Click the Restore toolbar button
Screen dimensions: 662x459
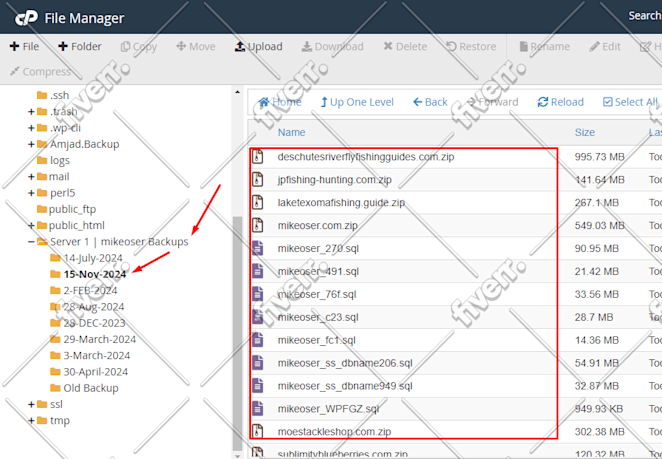click(x=471, y=46)
